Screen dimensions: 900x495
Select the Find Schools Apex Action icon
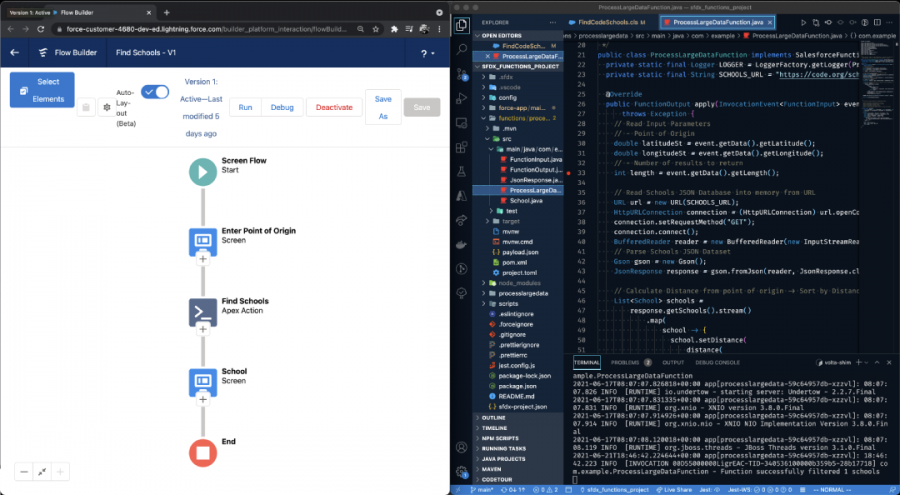tap(203, 312)
